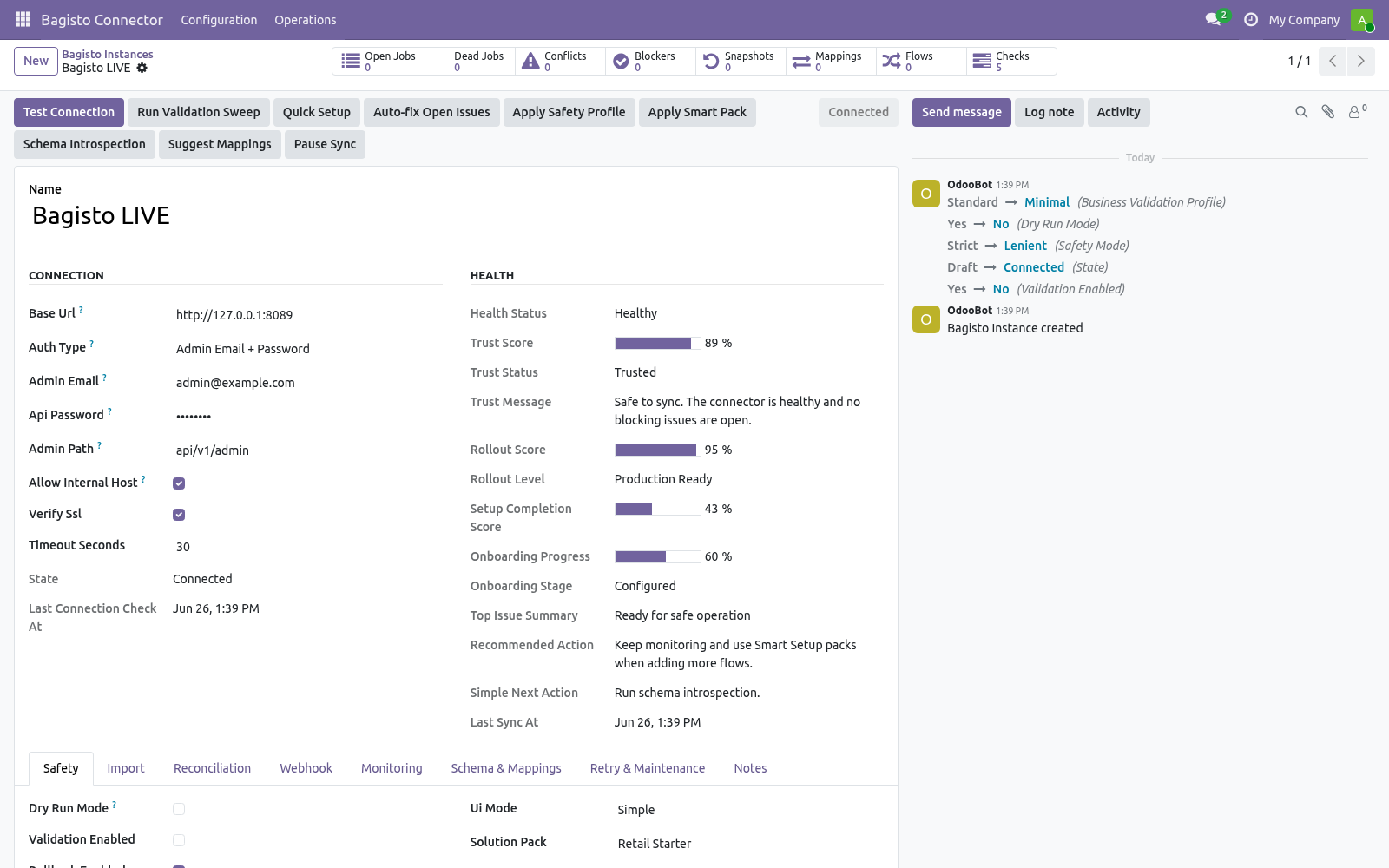Click Schema Introspection button
Image resolution: width=1389 pixels, height=868 pixels.
84,144
